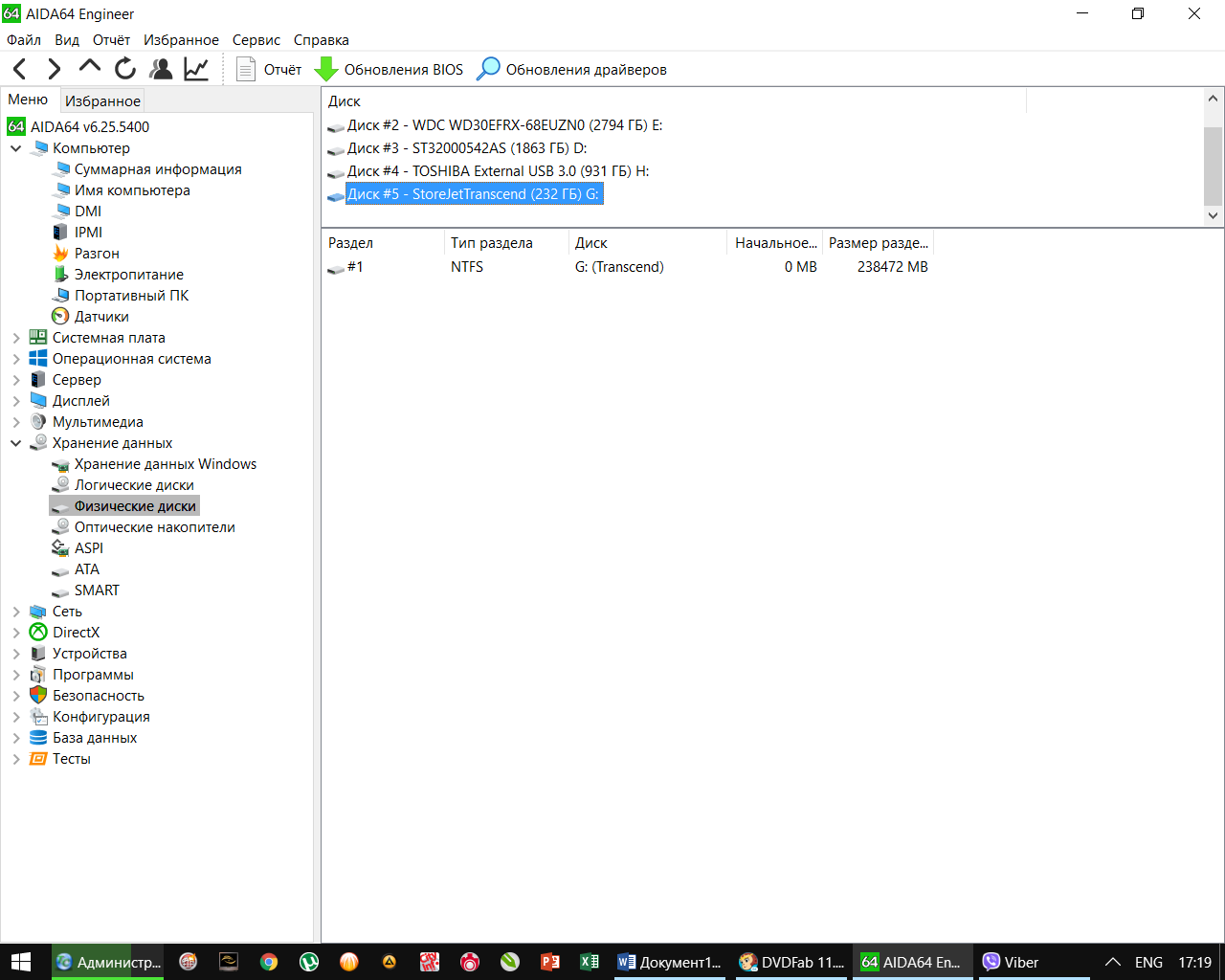This screenshot has width=1225, height=980.
Task: Expand the Сервер node
Action: coord(16,380)
